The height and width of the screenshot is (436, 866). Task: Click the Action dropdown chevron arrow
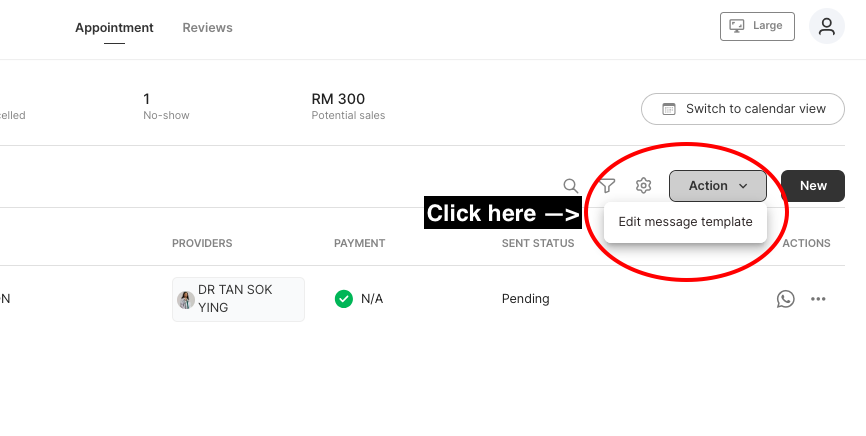pyautogui.click(x=743, y=186)
